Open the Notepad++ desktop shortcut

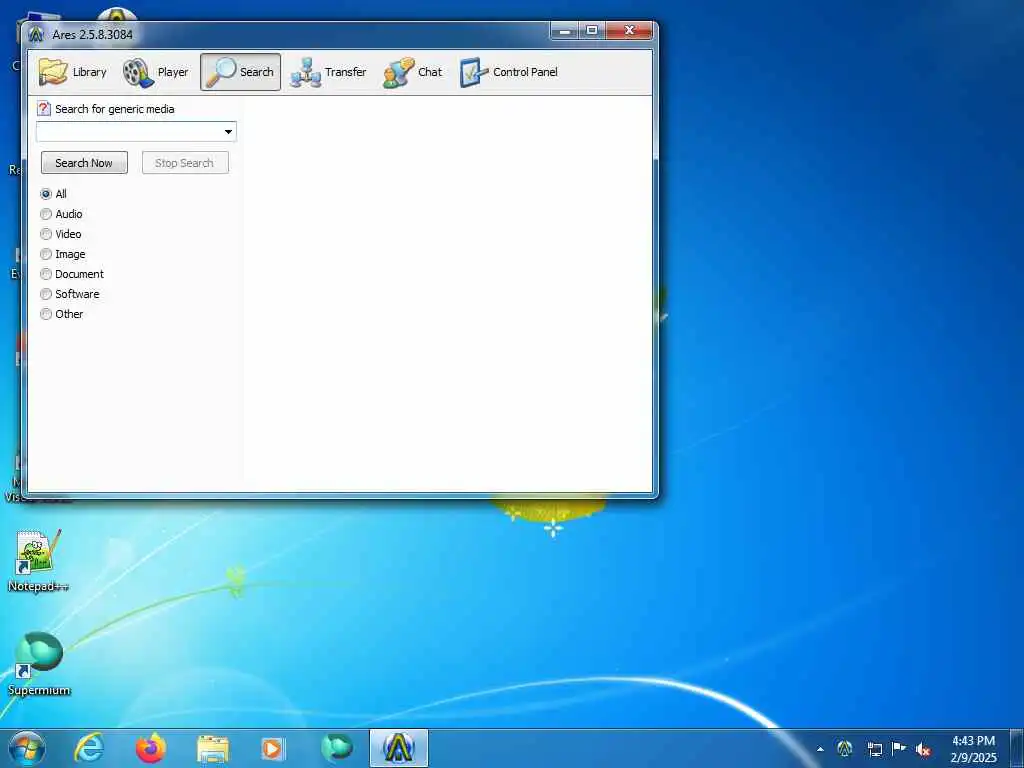[x=38, y=562]
